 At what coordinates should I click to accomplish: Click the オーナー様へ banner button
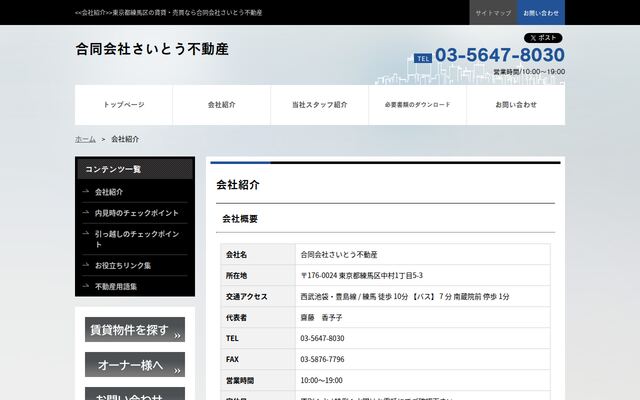click(x=135, y=364)
